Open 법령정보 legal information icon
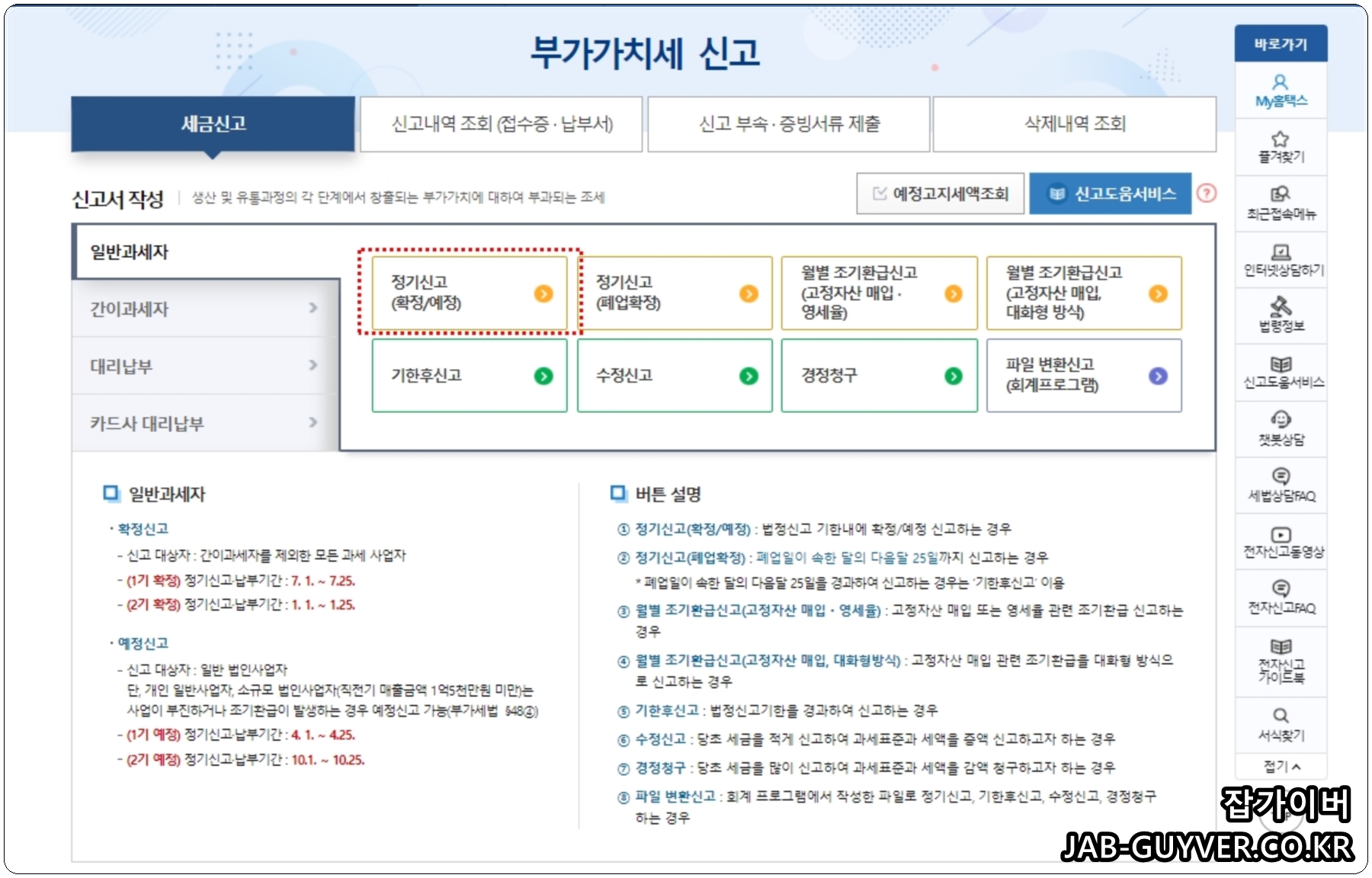The width and height of the screenshot is (1372, 878). (1280, 313)
